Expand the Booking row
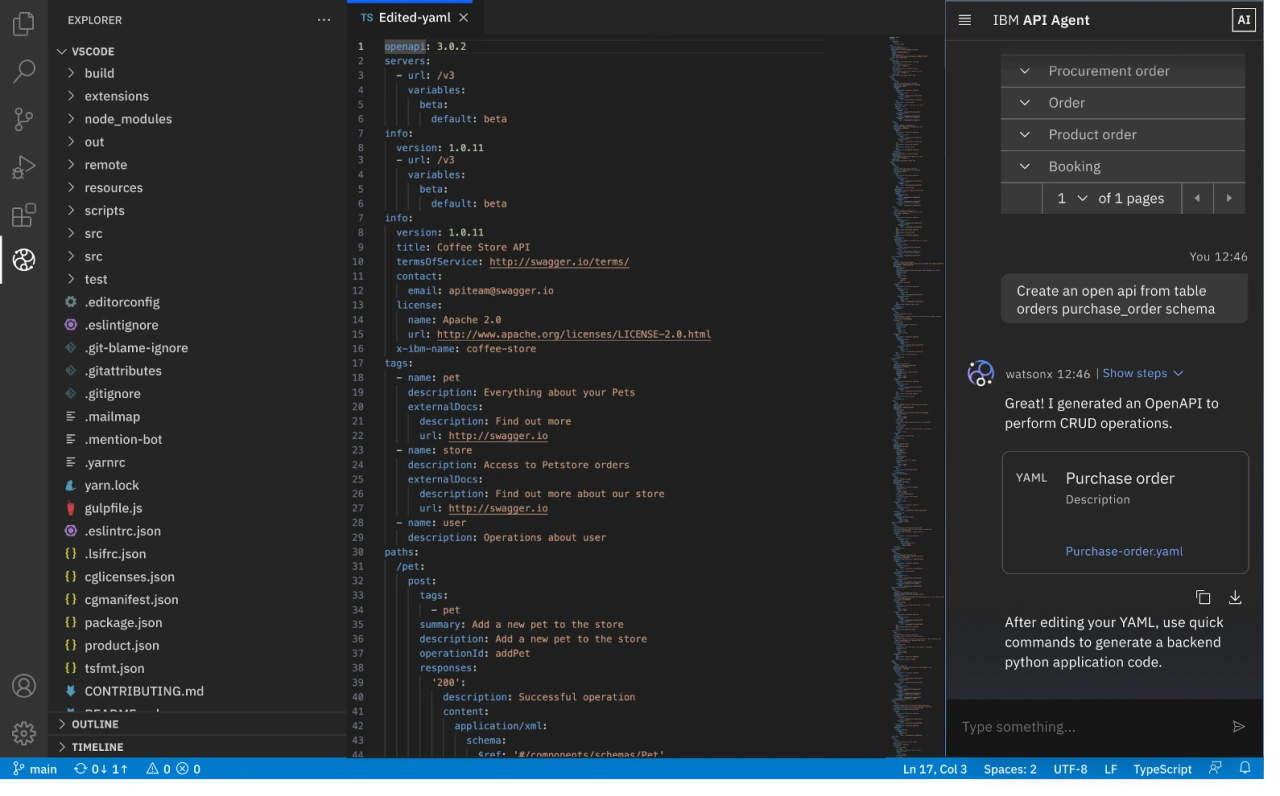1280x796 pixels. pos(1123,167)
